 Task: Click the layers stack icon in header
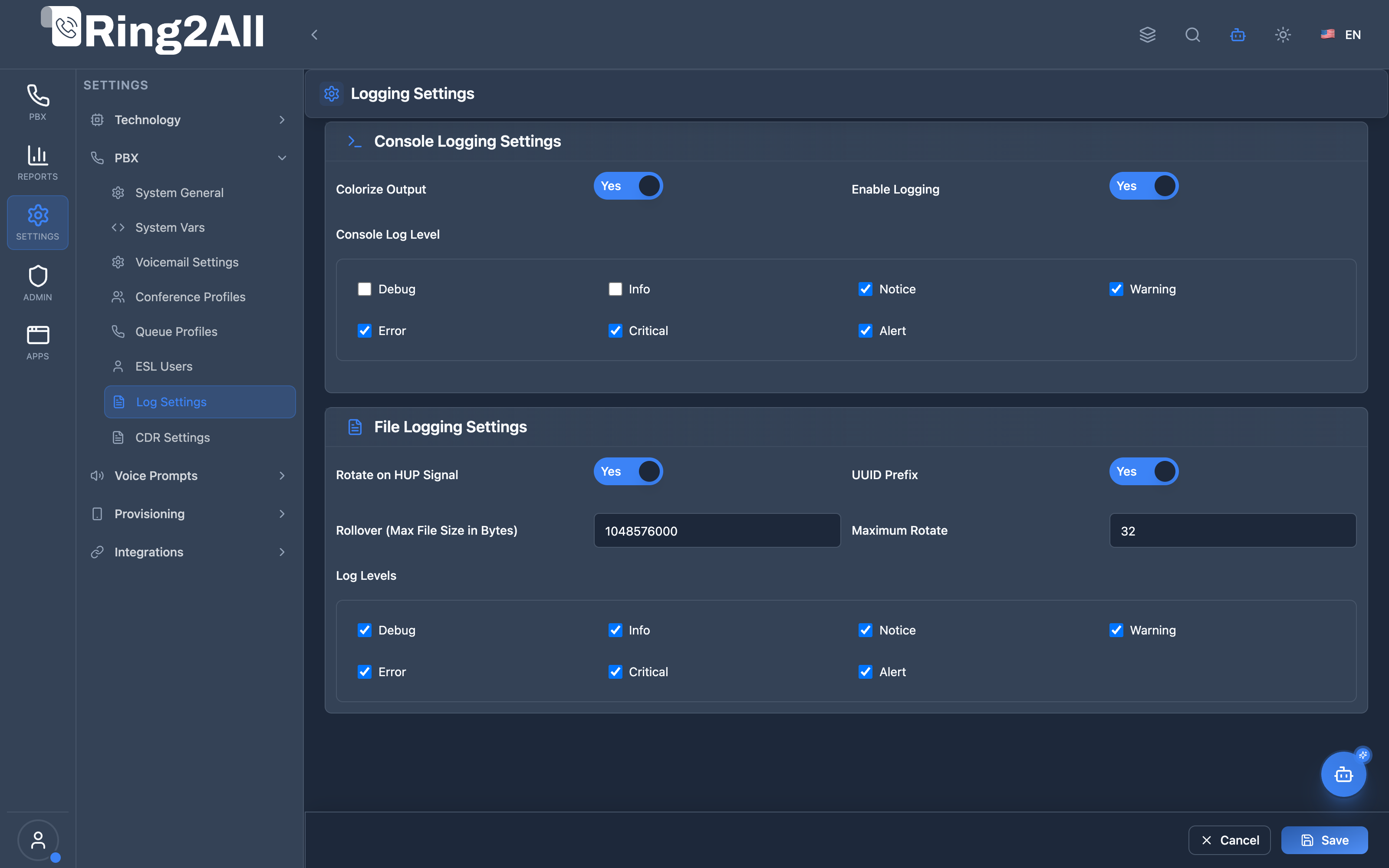click(1147, 34)
